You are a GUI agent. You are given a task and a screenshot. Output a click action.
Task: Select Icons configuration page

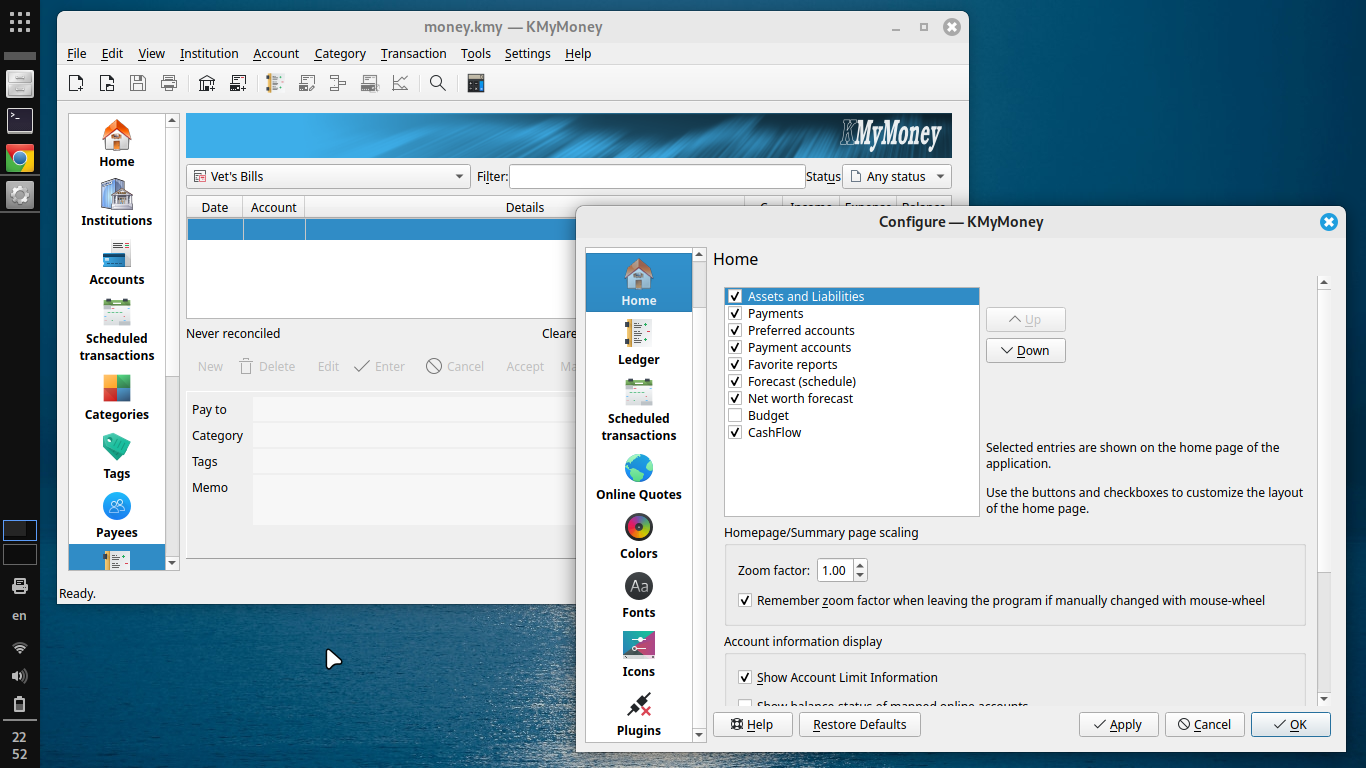pos(639,654)
